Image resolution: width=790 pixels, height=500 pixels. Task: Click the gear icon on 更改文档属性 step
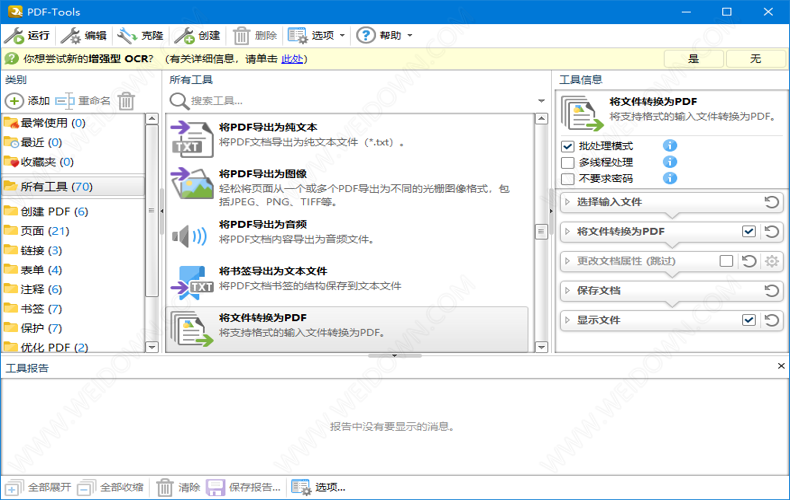point(771,261)
